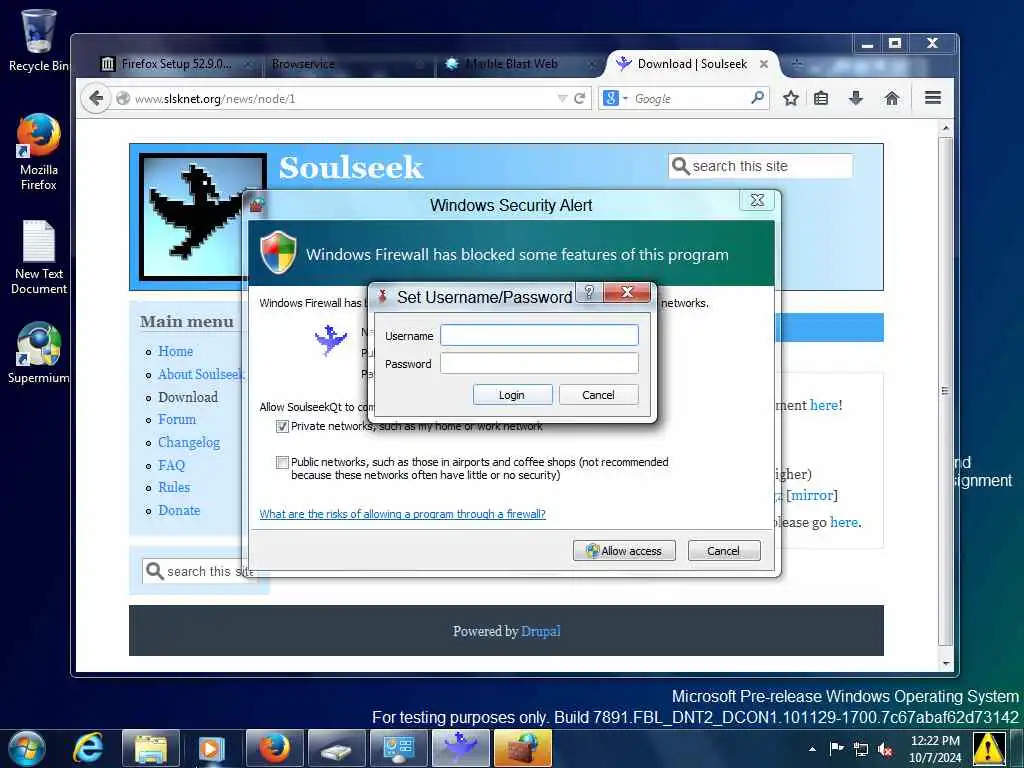The width and height of the screenshot is (1024, 768).
Task: Open the Windows Start orb
Action: [x=27, y=748]
